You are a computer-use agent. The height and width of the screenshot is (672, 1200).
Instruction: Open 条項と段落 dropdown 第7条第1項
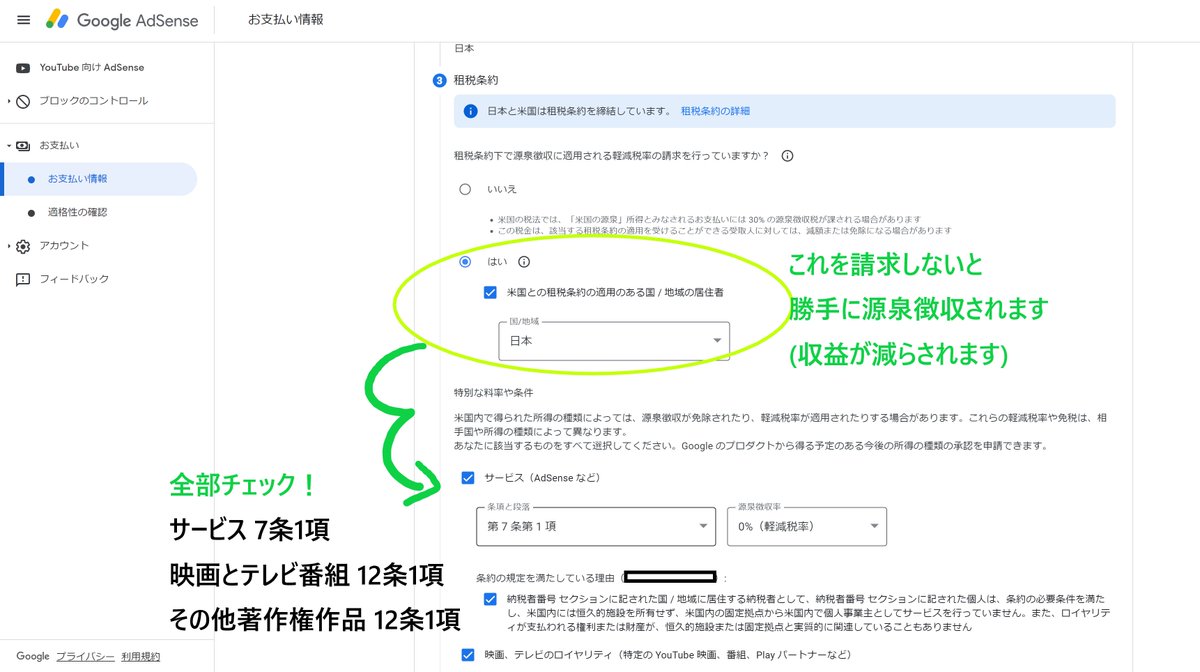tap(596, 526)
